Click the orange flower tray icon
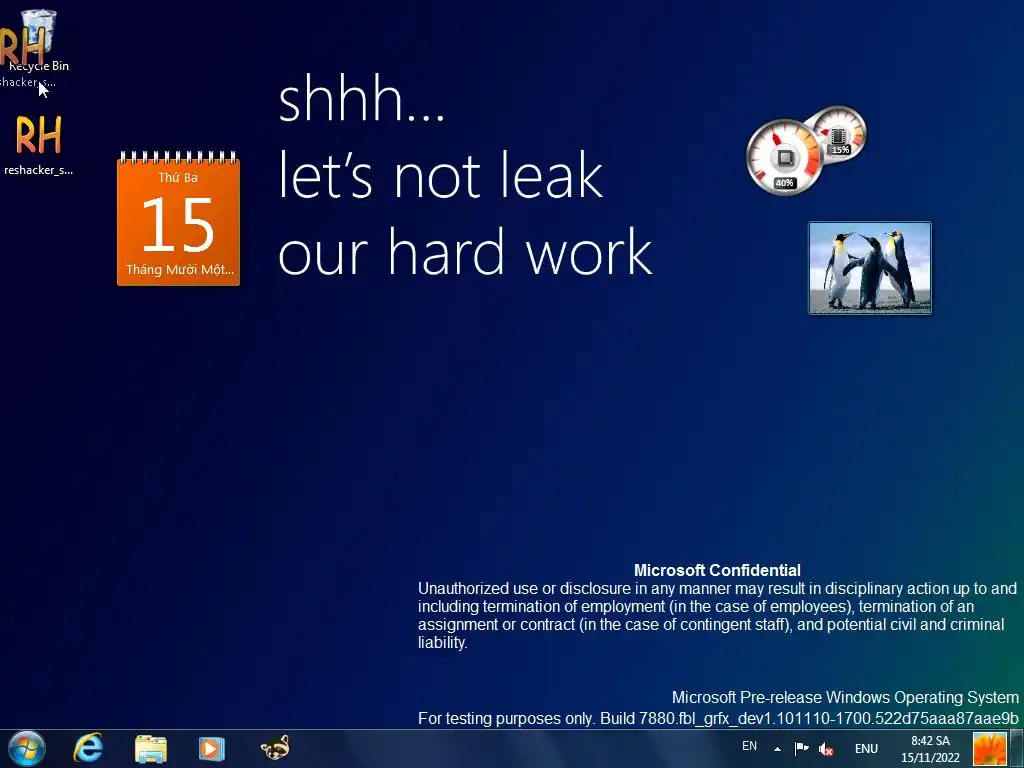1024x768 pixels. 989,748
